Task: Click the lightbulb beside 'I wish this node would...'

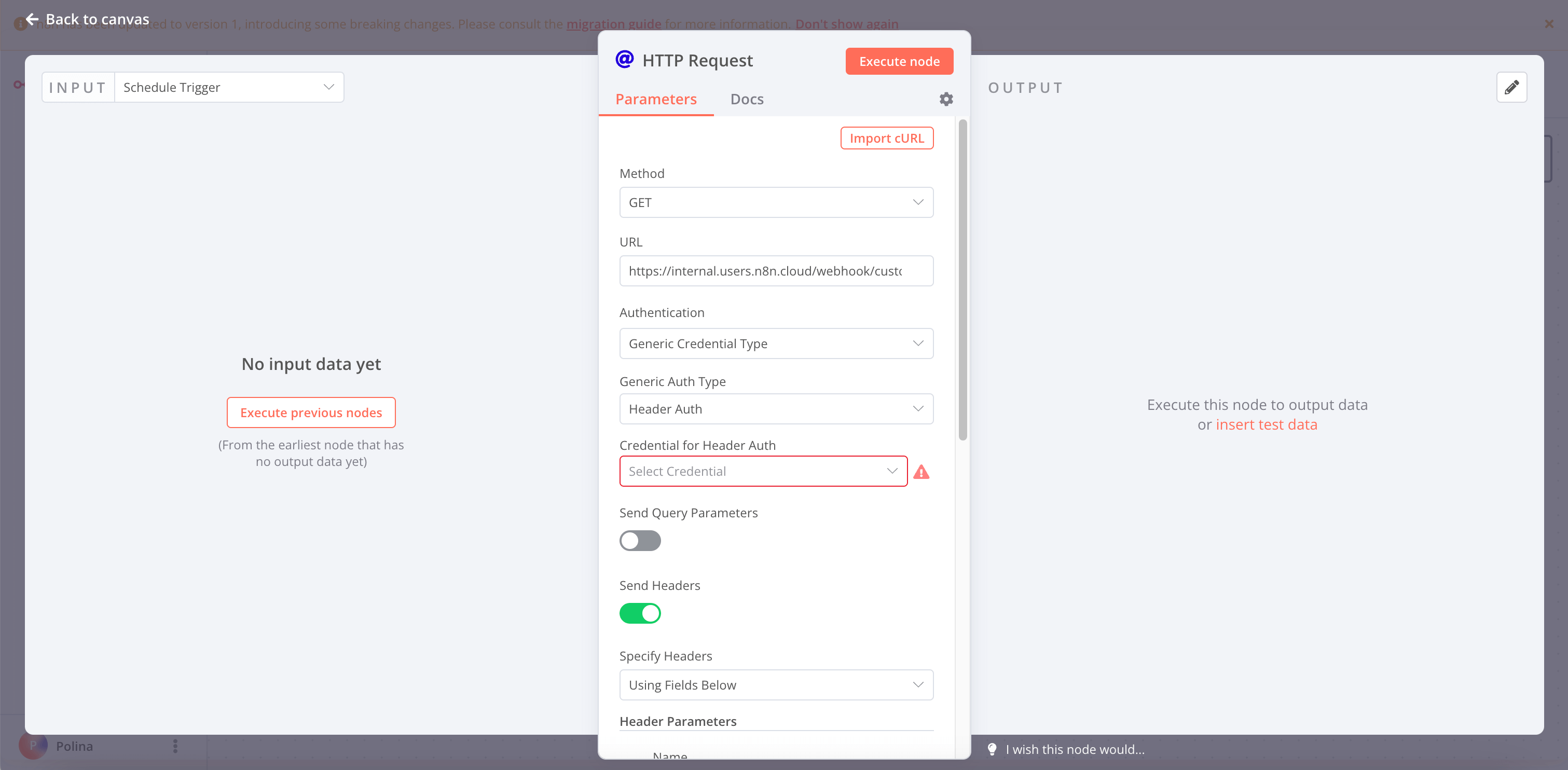Action: click(x=992, y=749)
